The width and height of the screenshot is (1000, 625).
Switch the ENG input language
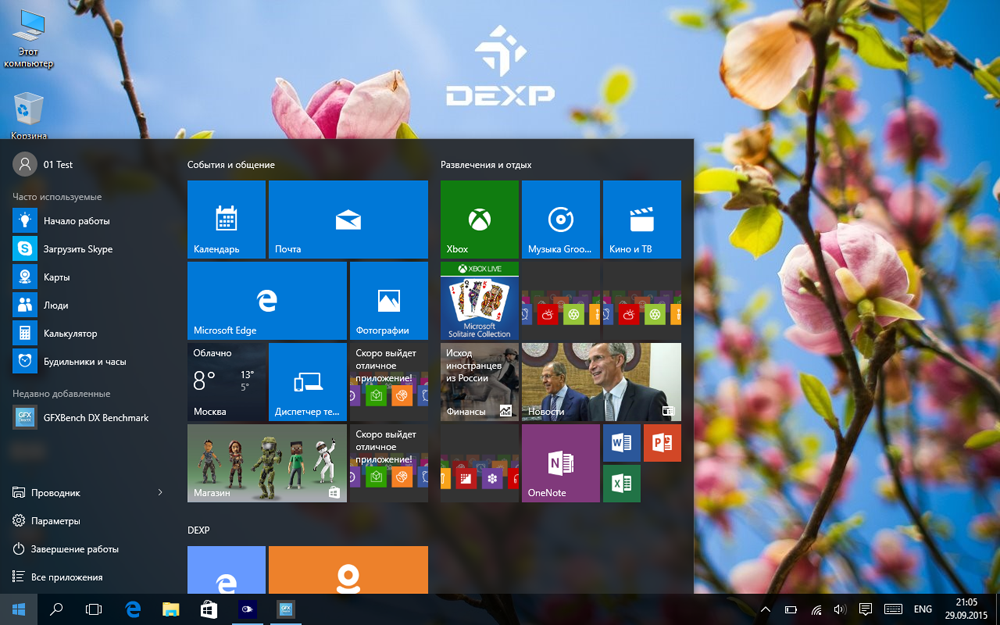(923, 610)
